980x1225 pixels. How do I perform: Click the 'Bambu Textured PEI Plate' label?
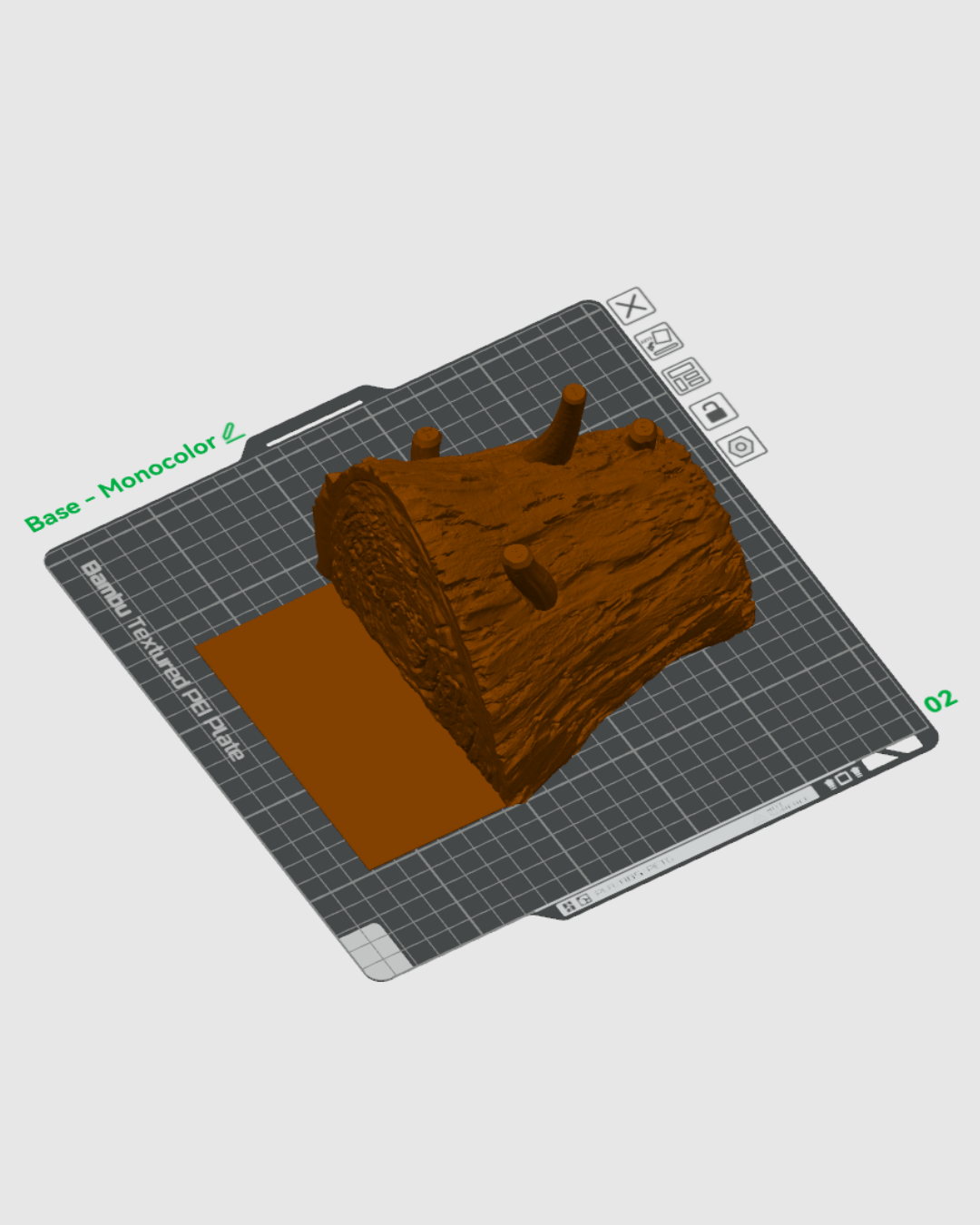(162, 659)
